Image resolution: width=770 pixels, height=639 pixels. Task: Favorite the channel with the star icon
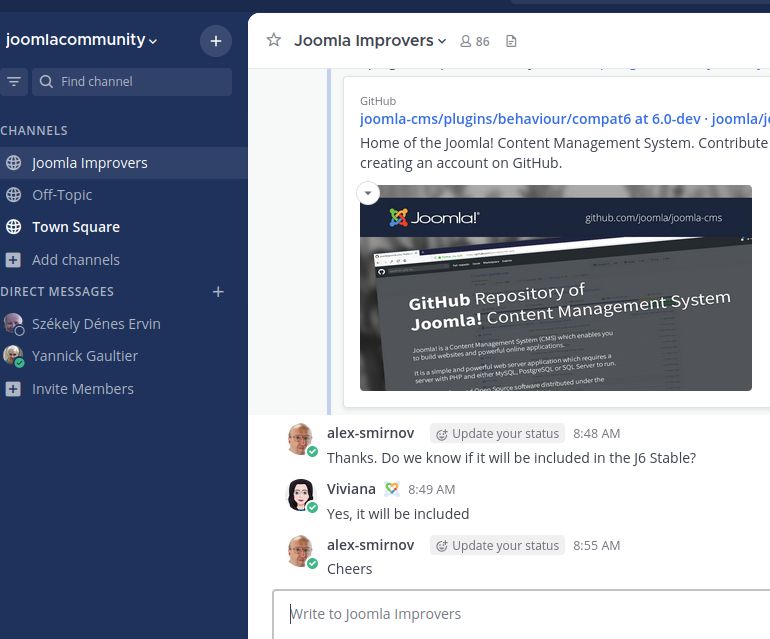274,40
